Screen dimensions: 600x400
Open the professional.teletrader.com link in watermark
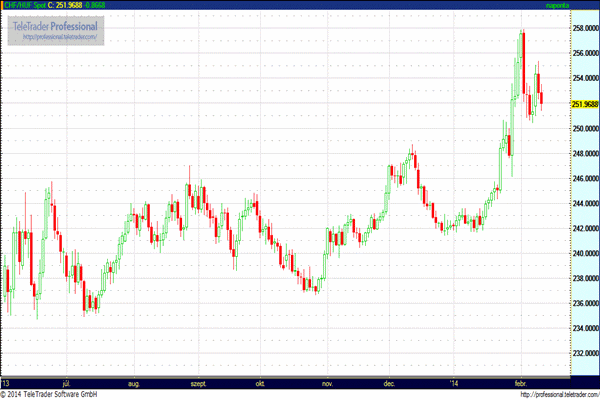[60, 37]
